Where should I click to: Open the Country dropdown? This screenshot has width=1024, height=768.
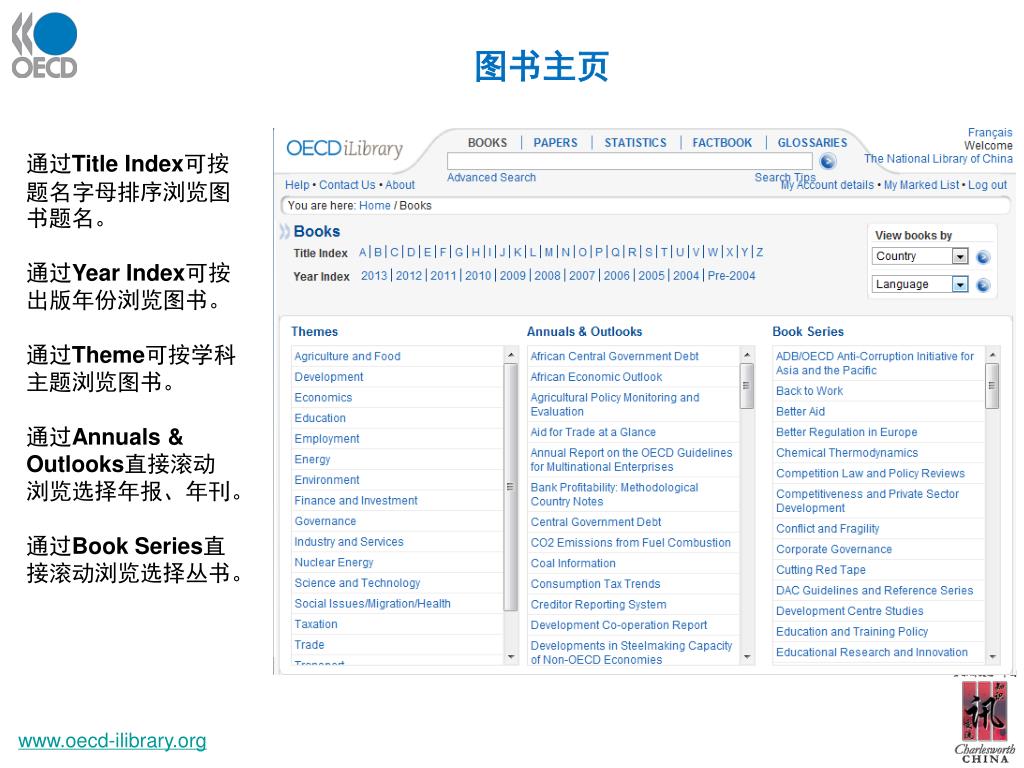click(920, 256)
